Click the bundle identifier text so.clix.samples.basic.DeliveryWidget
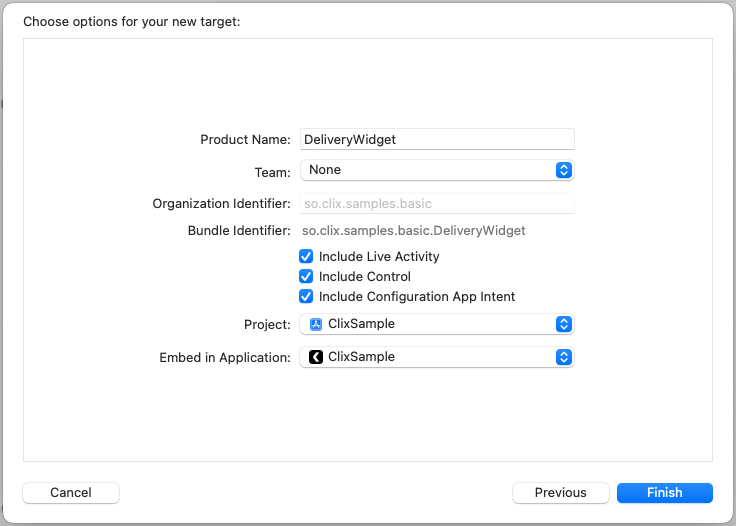 coord(414,230)
